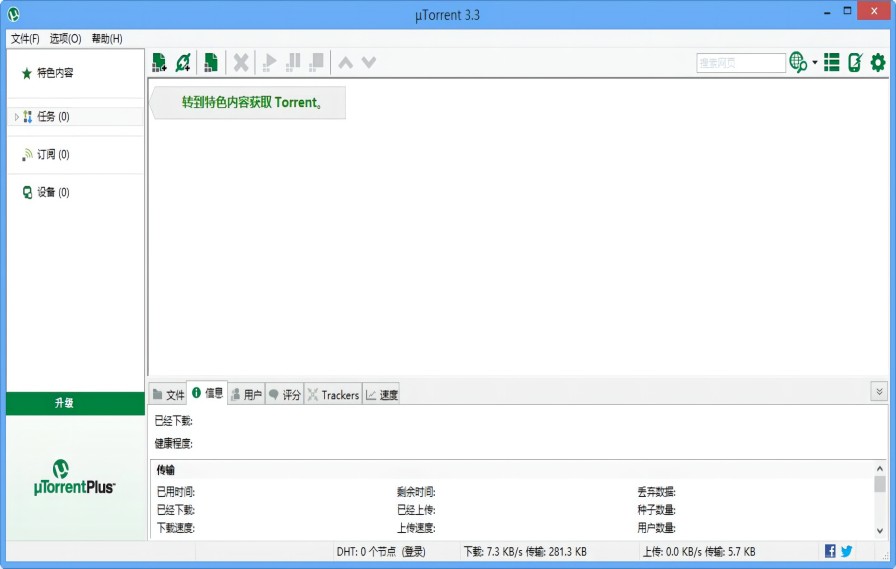Click into the web search field
The height and width of the screenshot is (569, 896).
(x=741, y=63)
